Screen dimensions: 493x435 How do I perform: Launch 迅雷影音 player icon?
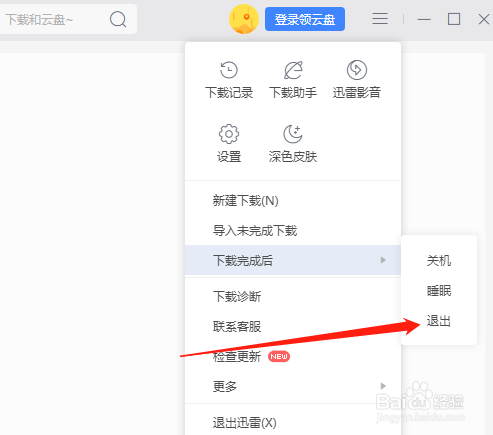(x=357, y=70)
